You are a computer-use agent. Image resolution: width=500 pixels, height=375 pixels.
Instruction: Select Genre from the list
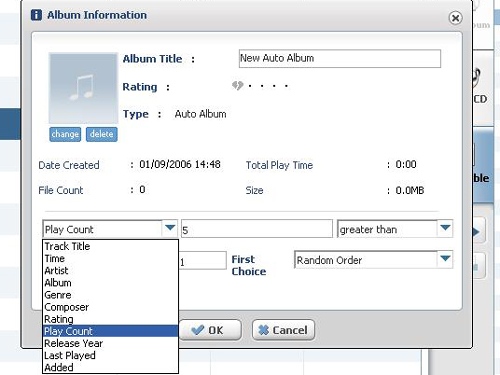click(111, 295)
